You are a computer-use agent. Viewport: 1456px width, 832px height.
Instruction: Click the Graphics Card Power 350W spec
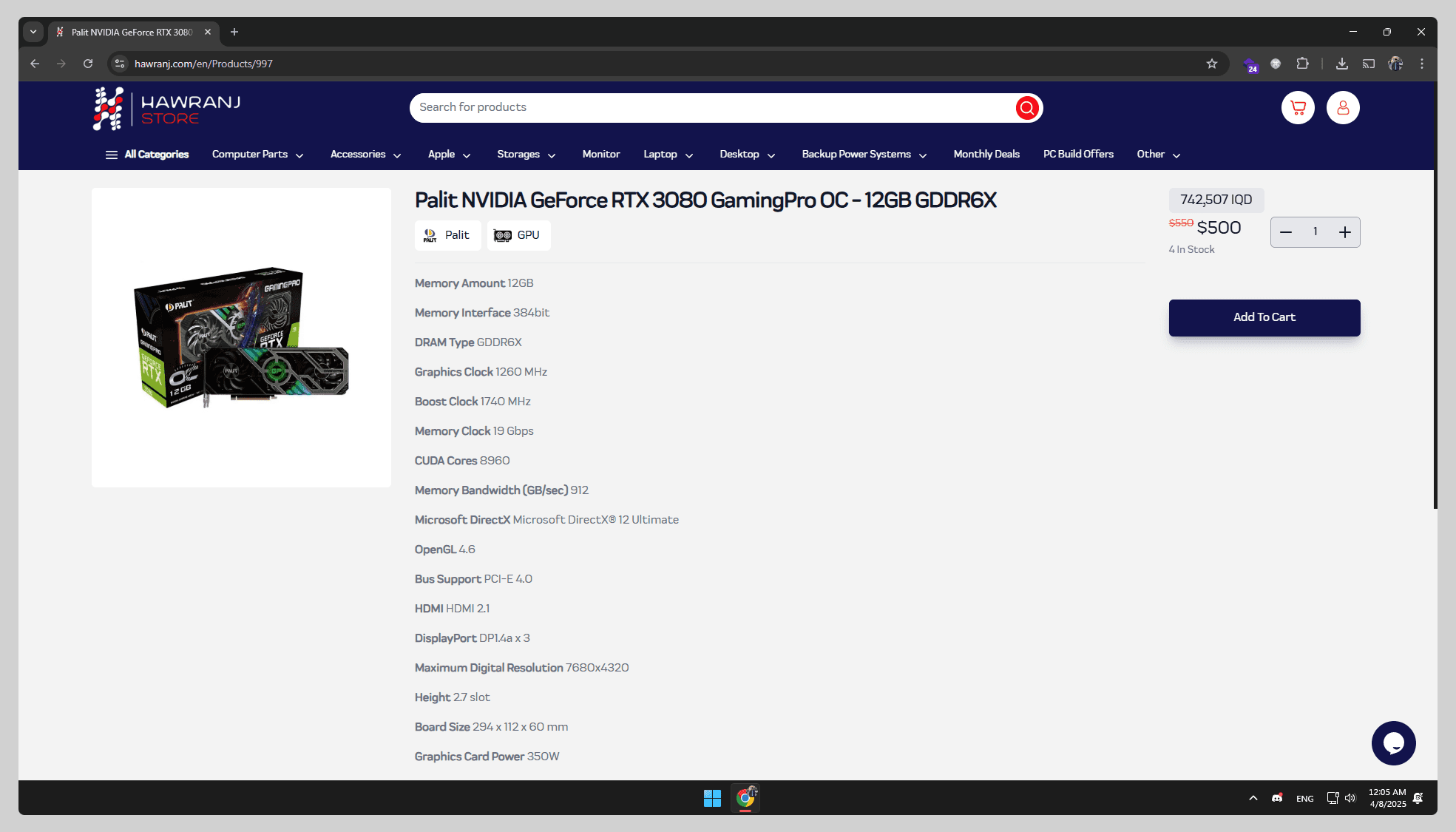(x=487, y=757)
